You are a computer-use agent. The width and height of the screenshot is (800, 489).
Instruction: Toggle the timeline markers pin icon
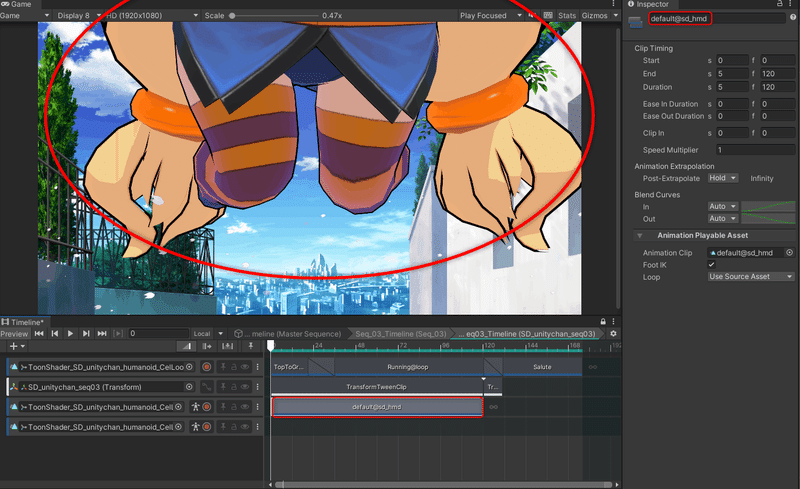251,346
